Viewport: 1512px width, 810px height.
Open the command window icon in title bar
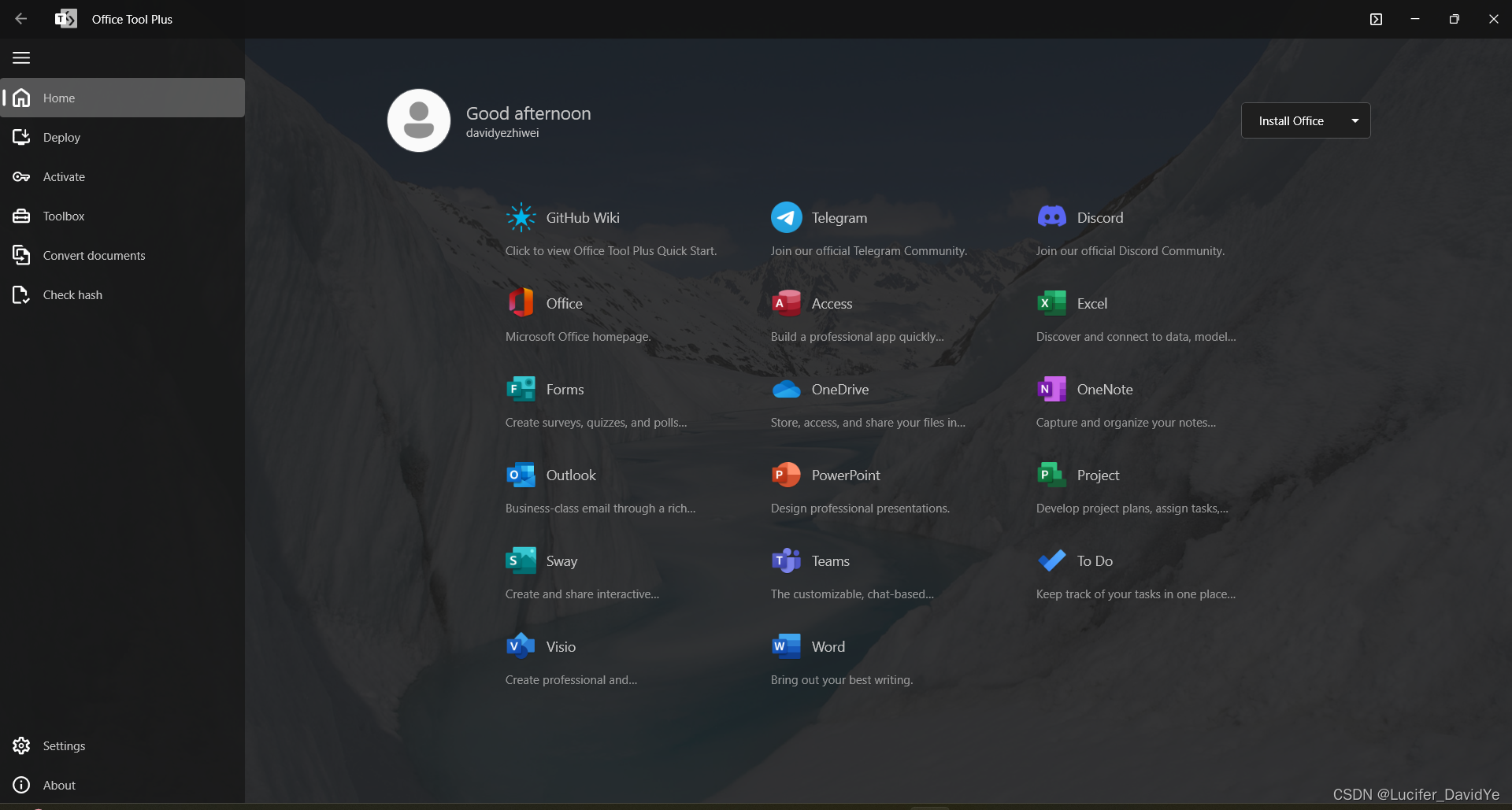tap(1376, 19)
